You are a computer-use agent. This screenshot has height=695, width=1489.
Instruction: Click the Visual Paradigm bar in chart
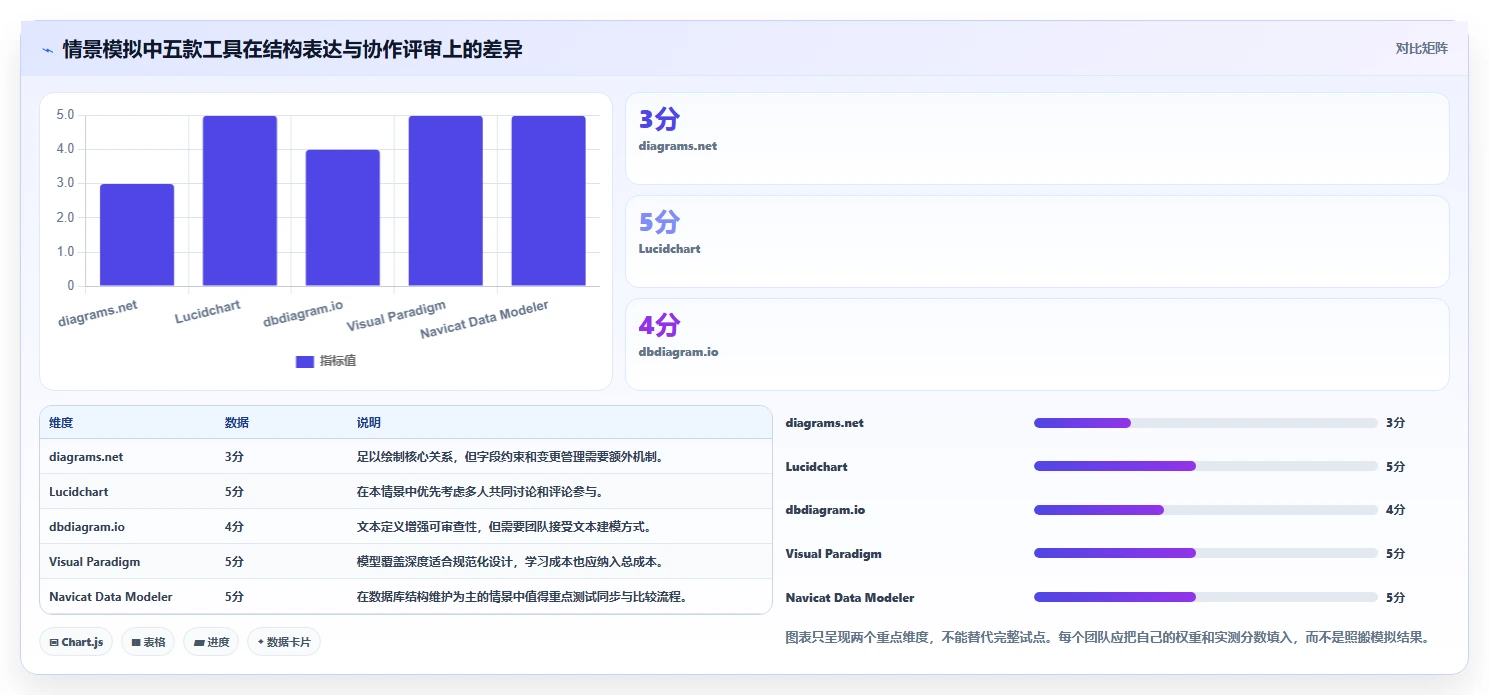pyautogui.click(x=446, y=201)
